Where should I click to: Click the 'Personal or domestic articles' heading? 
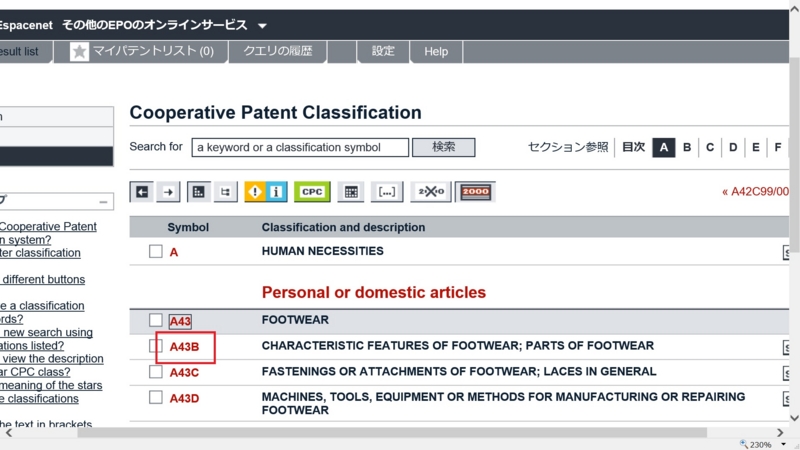click(373, 292)
